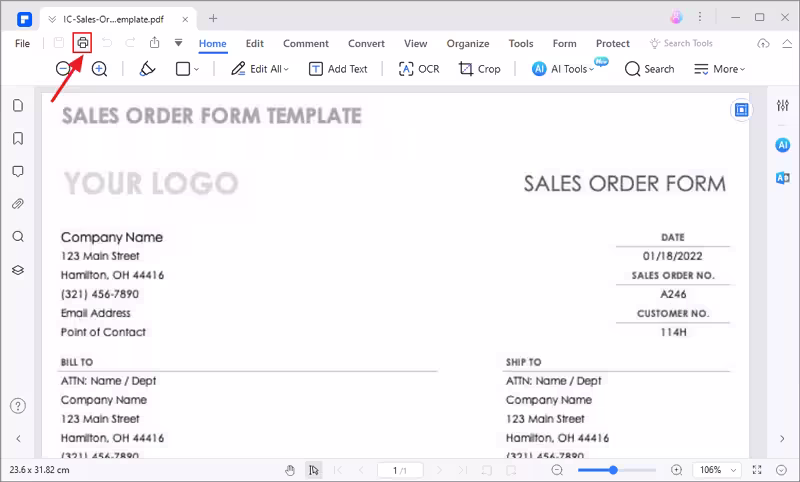The width and height of the screenshot is (800, 482).
Task: Expand the right sidebar with the arrow
Action: coord(782,439)
